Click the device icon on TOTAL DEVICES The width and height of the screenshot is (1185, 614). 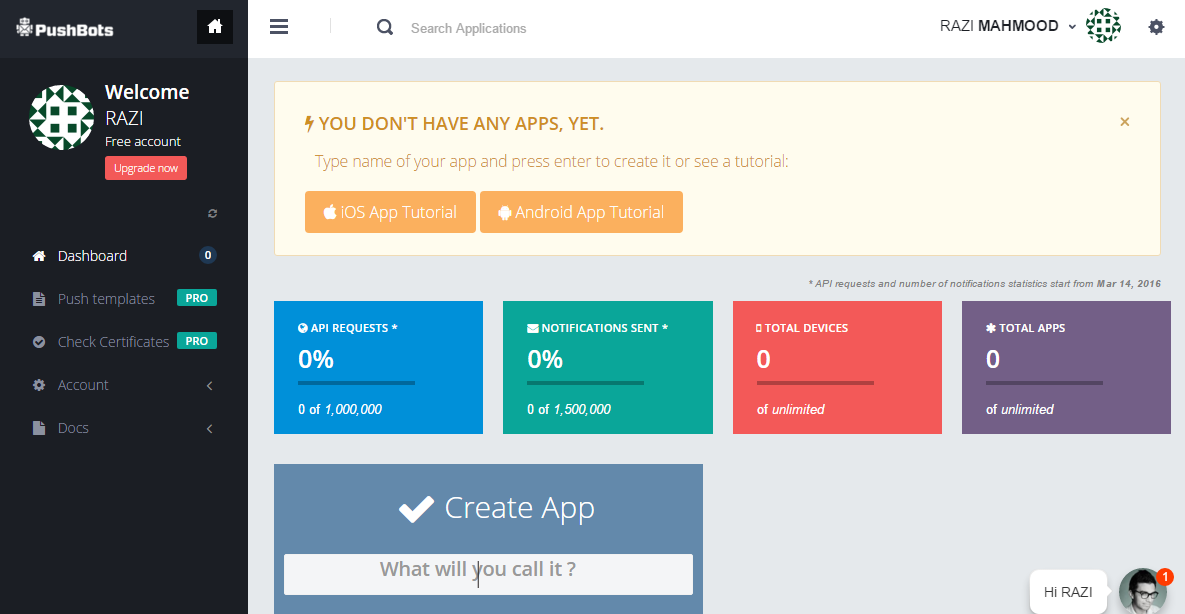pyautogui.click(x=759, y=328)
